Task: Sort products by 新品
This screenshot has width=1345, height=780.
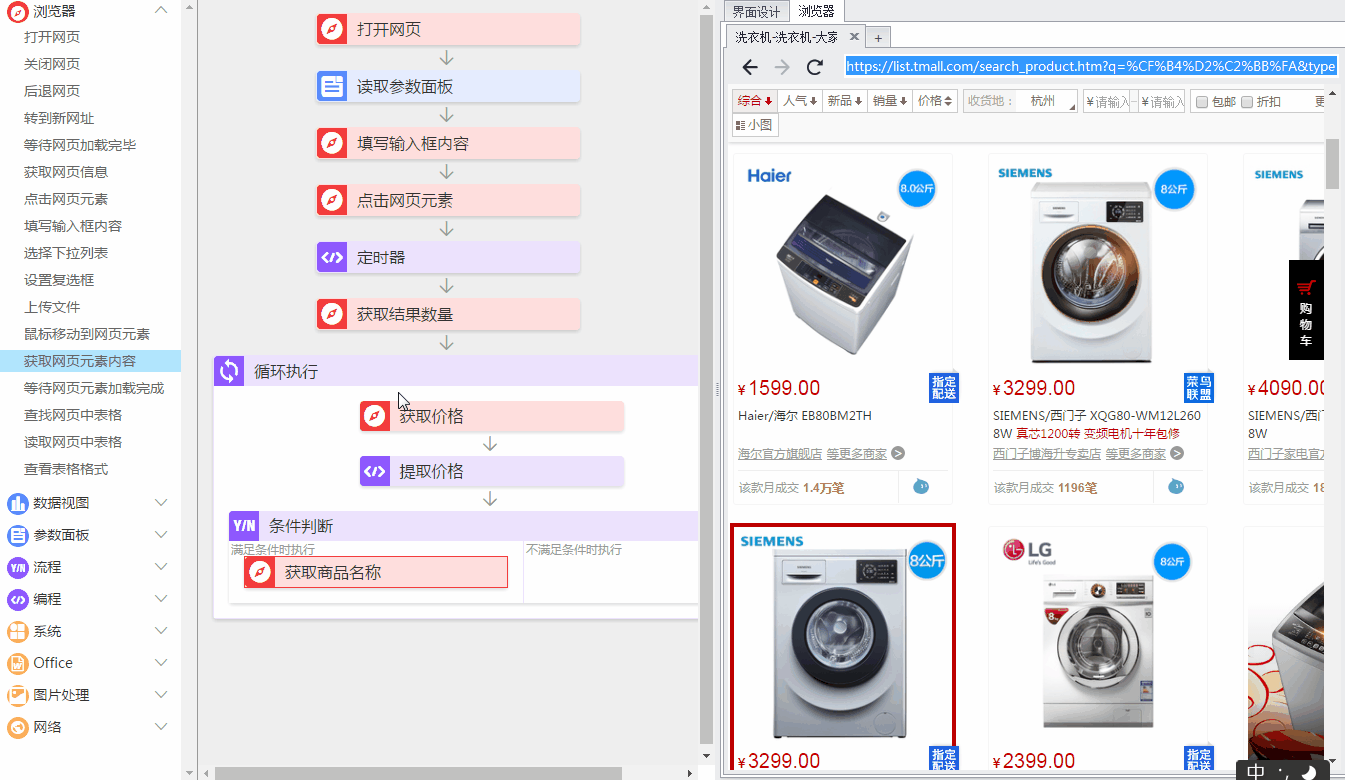Action: coord(845,101)
